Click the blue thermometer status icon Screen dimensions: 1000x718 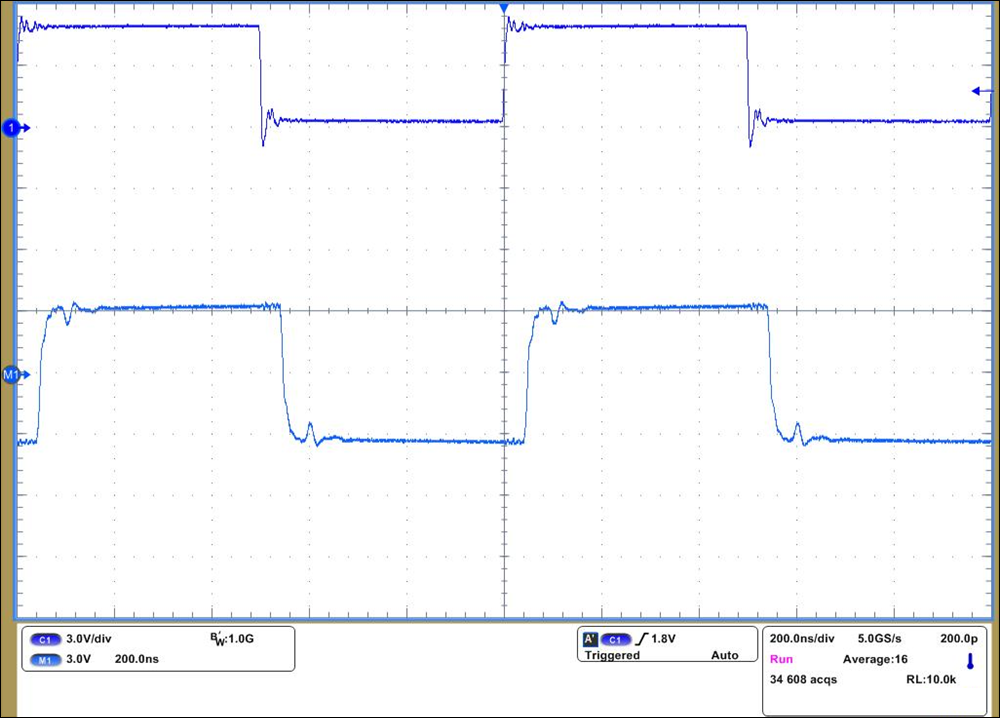969,660
